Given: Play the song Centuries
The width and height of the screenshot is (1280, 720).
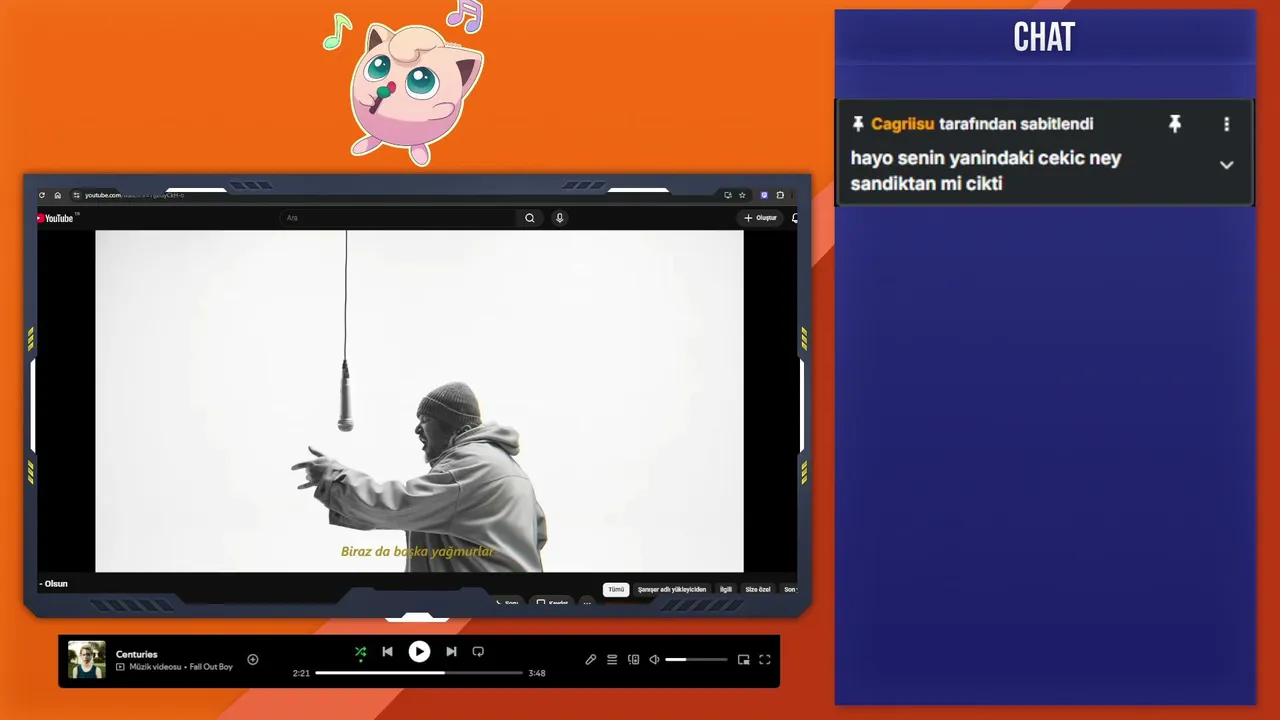Looking at the screenshot, I should pyautogui.click(x=419, y=652).
